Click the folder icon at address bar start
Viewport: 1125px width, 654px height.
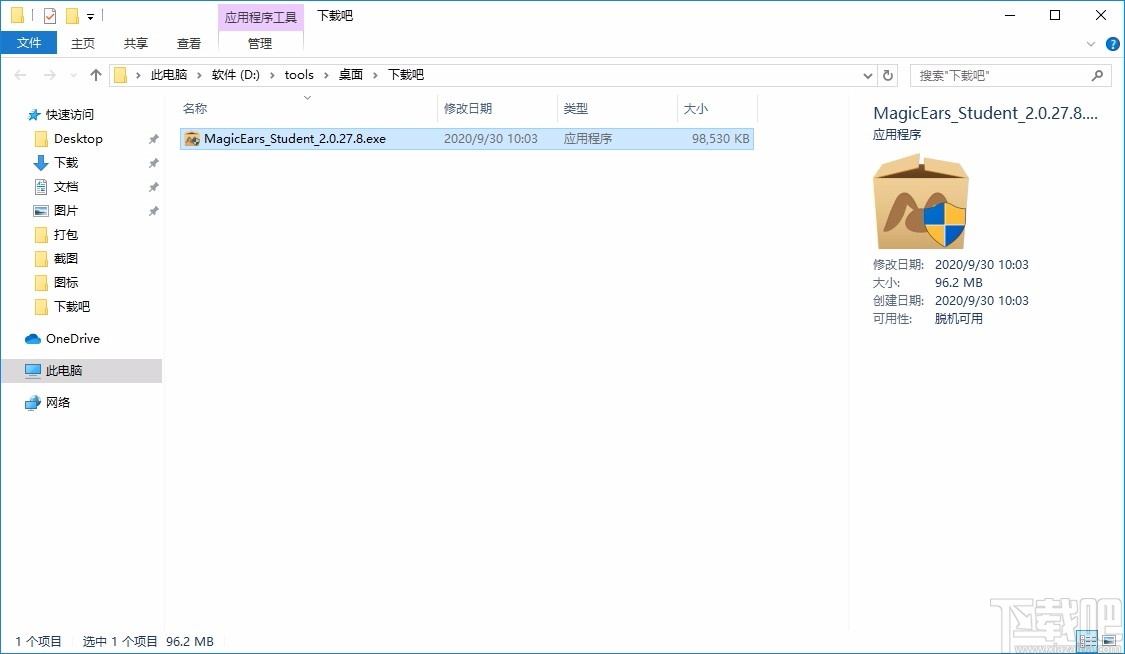click(x=121, y=75)
